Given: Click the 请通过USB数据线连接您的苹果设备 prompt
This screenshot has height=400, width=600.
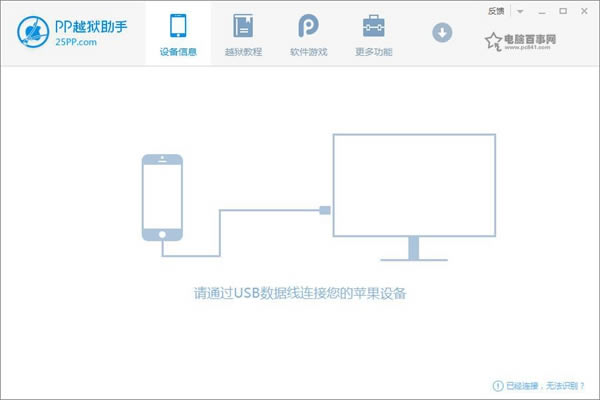Looking at the screenshot, I should tap(300, 293).
